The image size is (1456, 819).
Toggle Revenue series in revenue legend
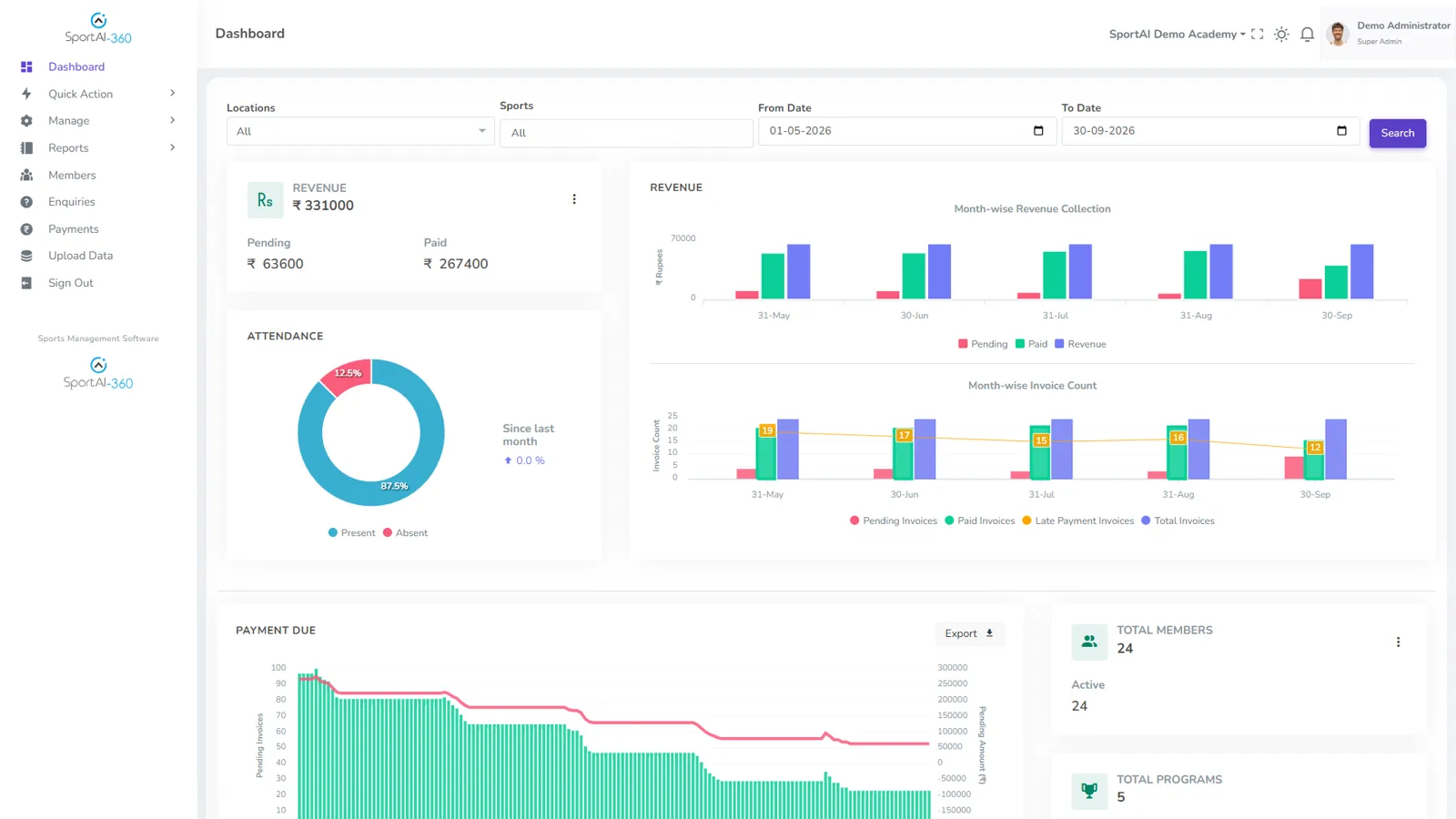(x=1080, y=344)
